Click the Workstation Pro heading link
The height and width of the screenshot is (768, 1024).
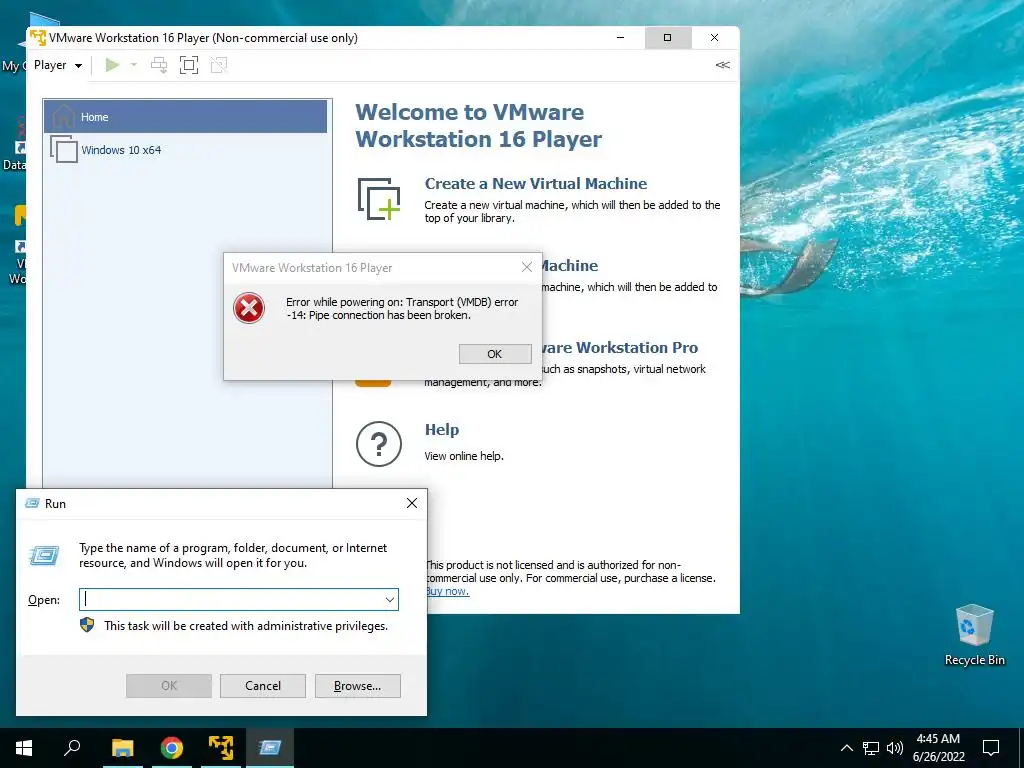(620, 347)
